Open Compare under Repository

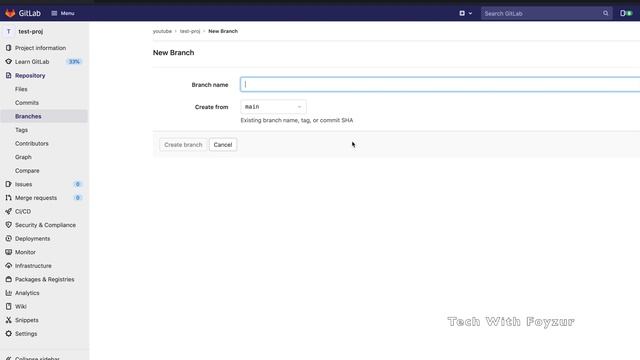[27, 171]
